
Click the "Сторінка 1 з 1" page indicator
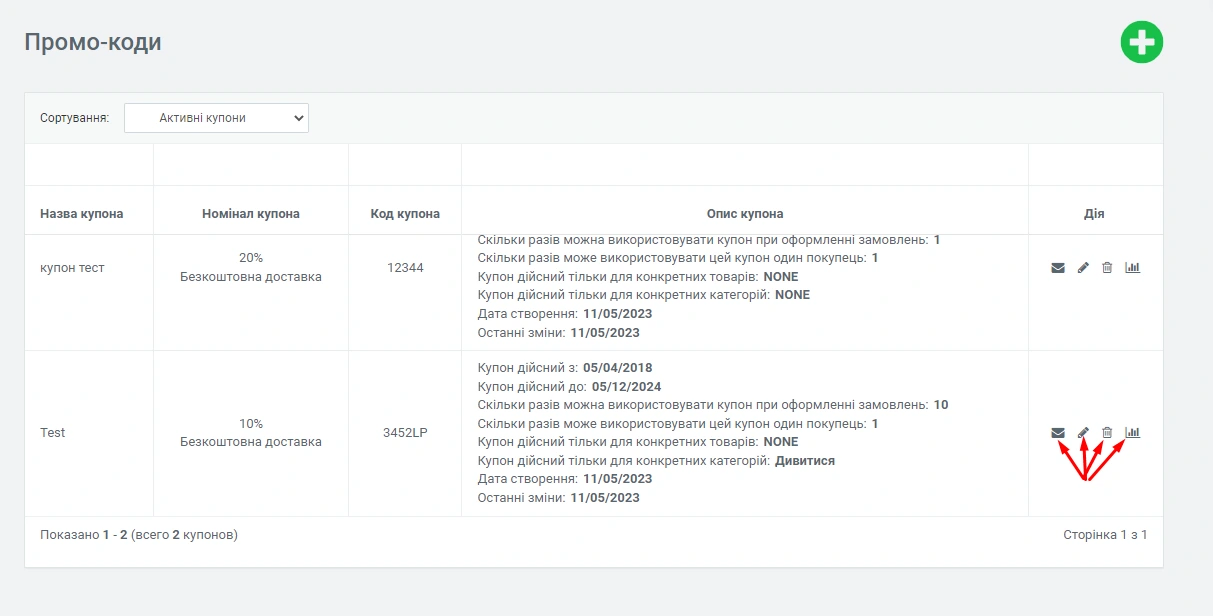click(x=1105, y=535)
